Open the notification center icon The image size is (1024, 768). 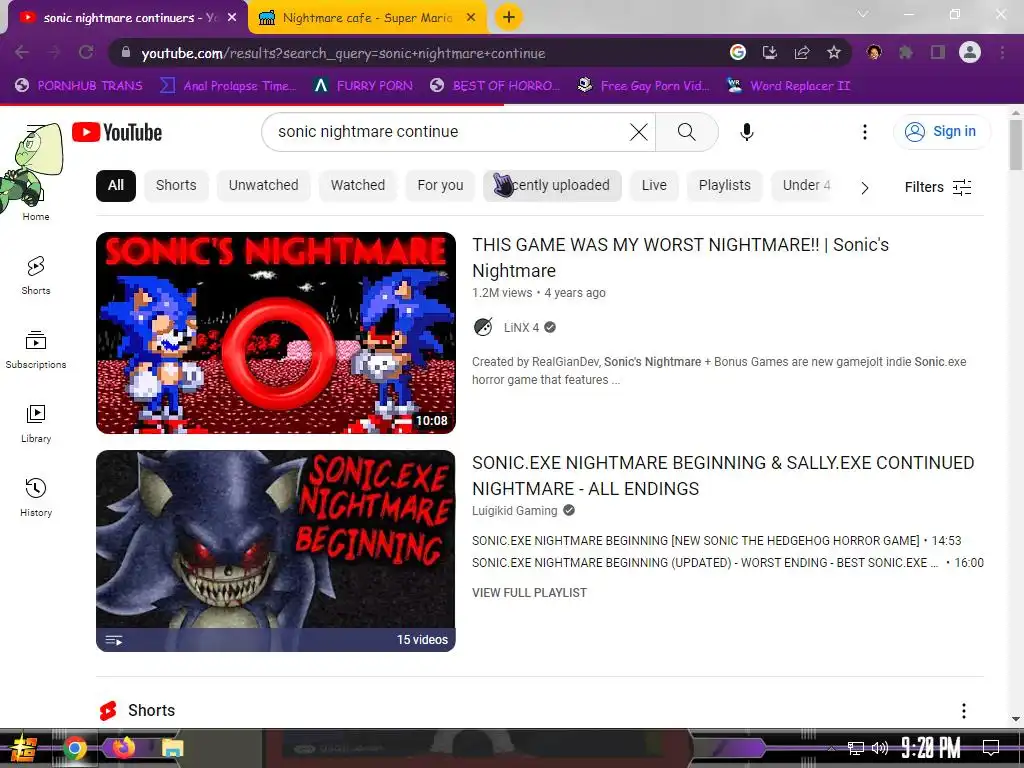[991, 748]
